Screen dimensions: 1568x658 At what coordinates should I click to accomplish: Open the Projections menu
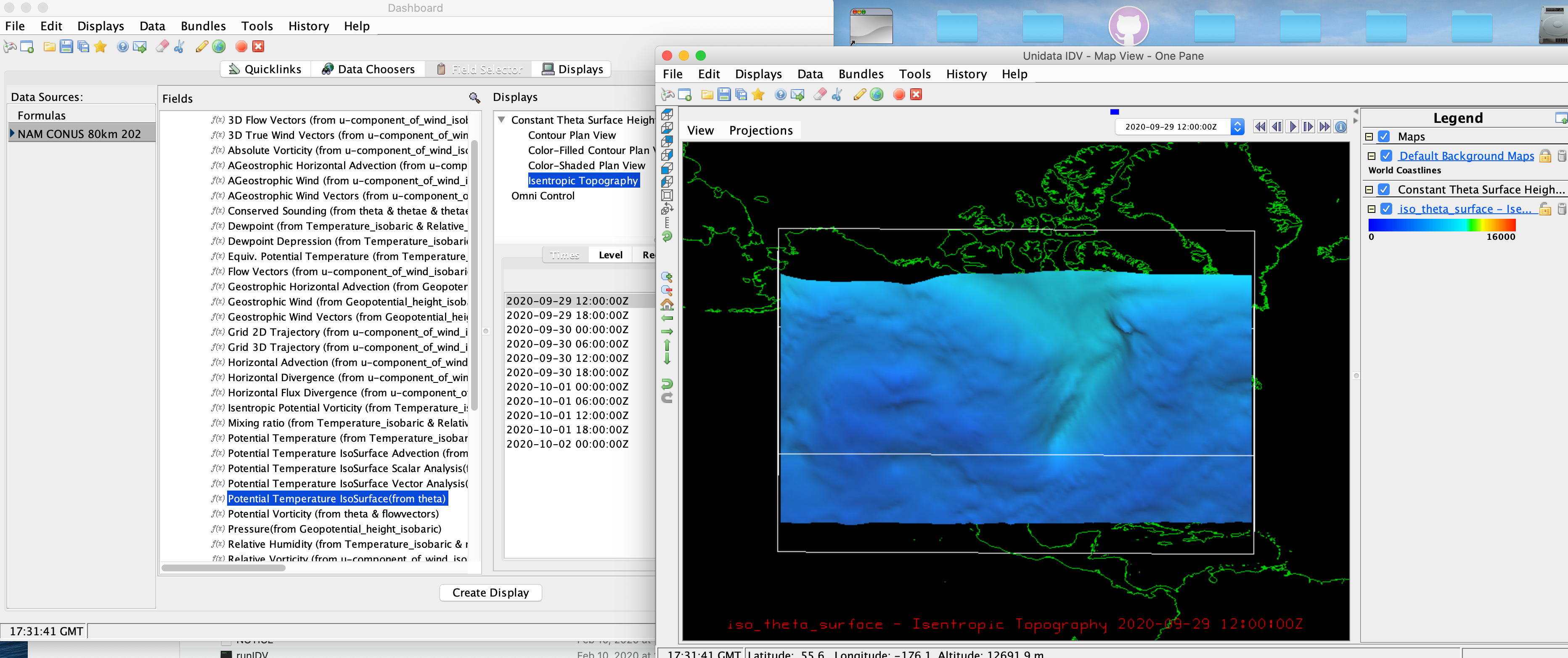click(760, 130)
